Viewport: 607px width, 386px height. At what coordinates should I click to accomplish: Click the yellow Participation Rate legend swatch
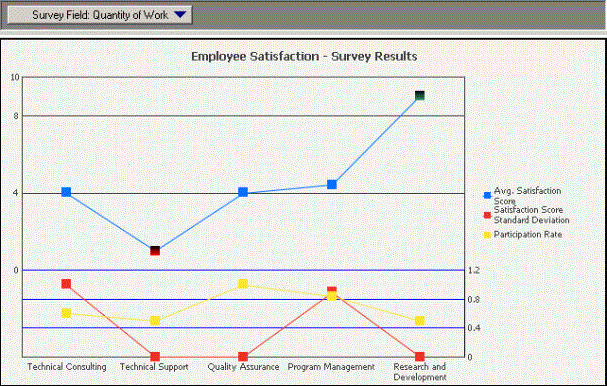coord(487,235)
